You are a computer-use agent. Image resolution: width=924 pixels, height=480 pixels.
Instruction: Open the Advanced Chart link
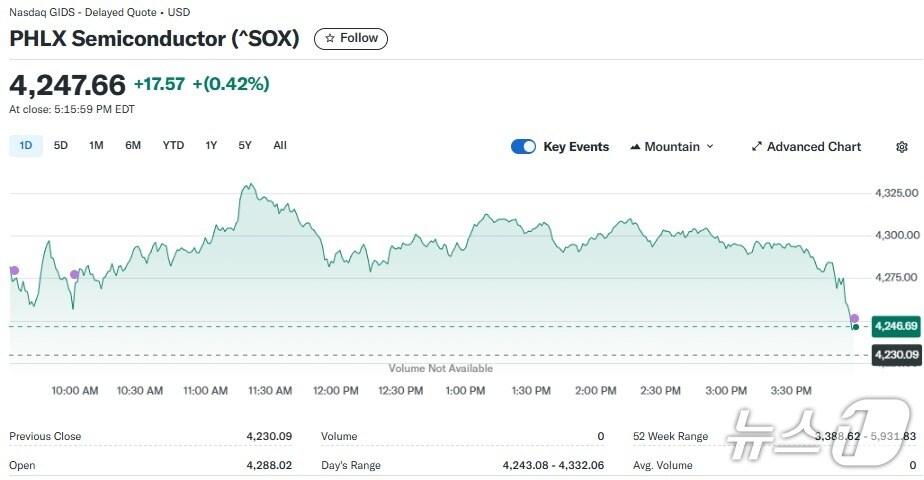click(813, 147)
